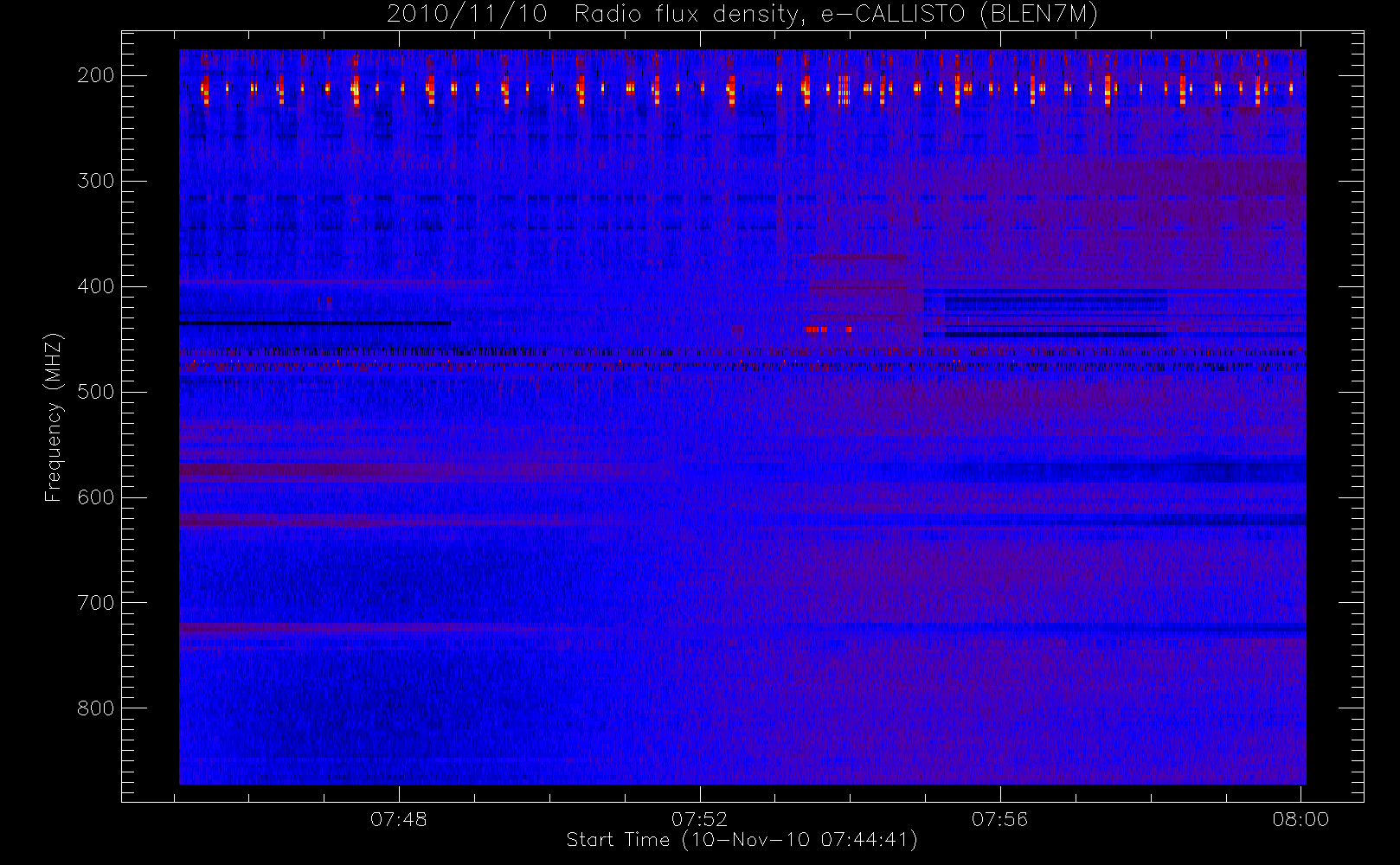Viewport: 1400px width, 865px height.
Task: Click the 500 frequency tick label
Action: point(95,392)
